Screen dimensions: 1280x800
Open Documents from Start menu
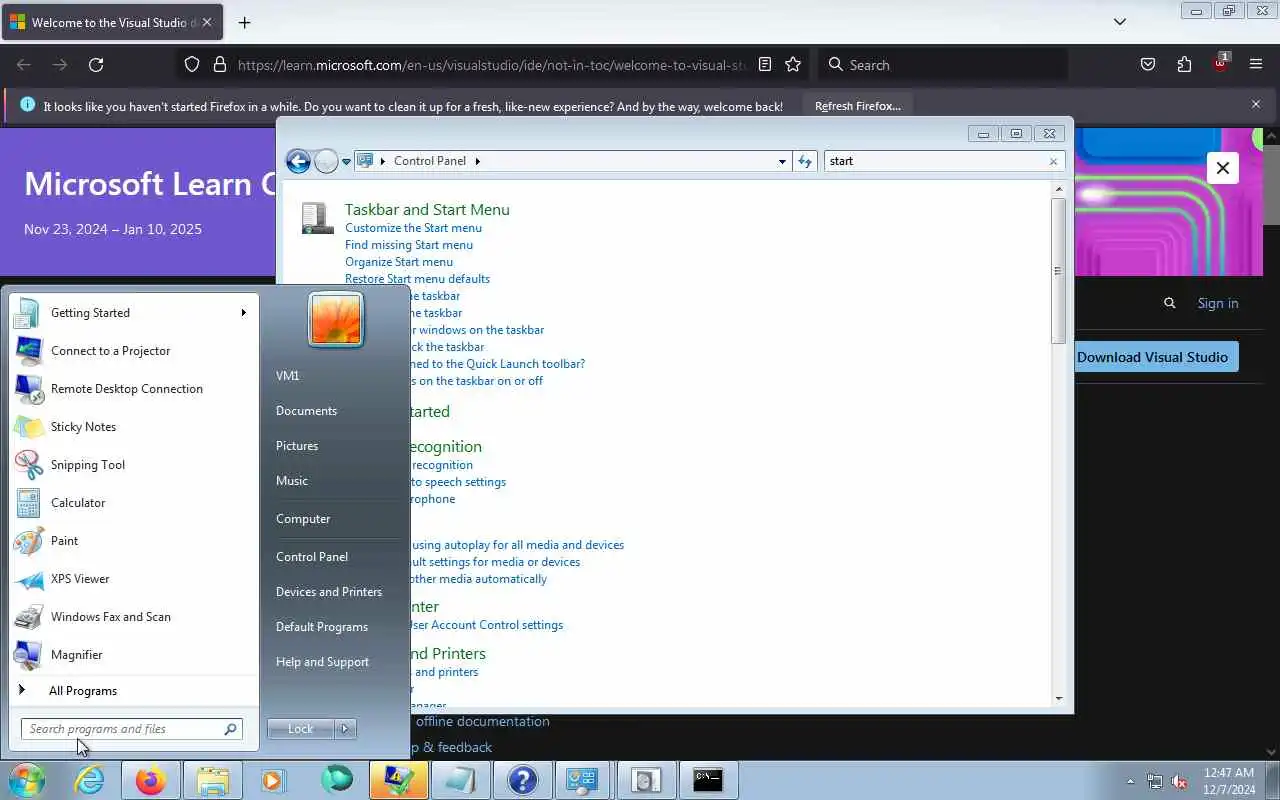point(306,411)
